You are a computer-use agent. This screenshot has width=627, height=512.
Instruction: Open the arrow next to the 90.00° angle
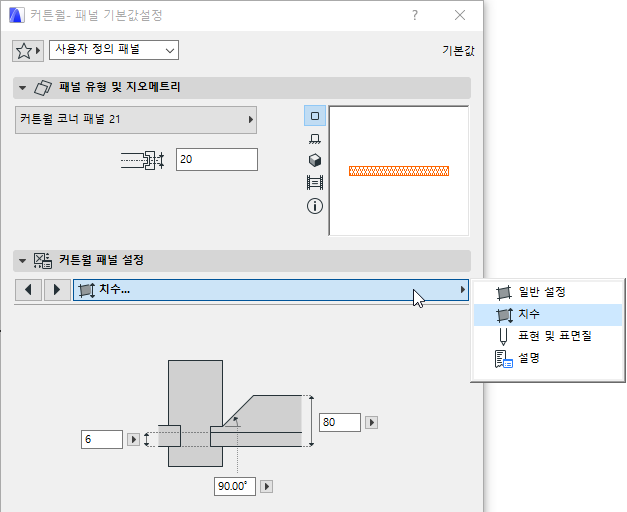pyautogui.click(x=266, y=486)
